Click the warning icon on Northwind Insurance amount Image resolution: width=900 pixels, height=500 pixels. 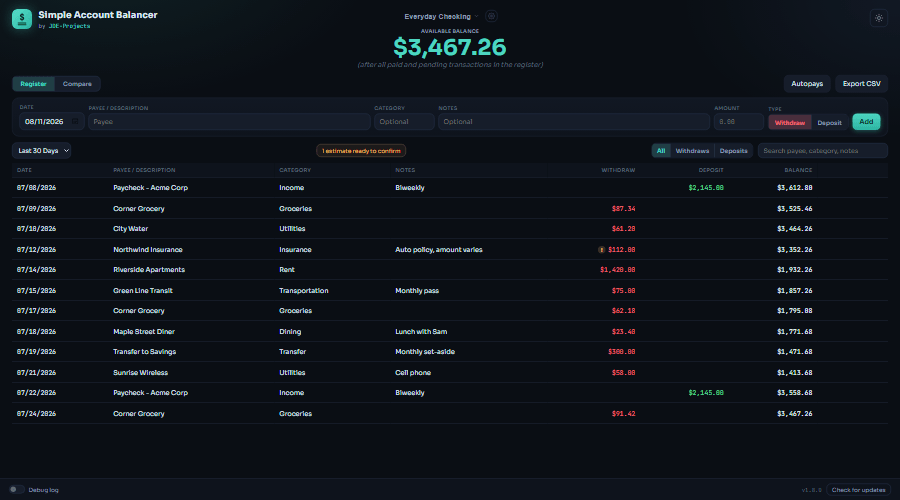tap(601, 250)
